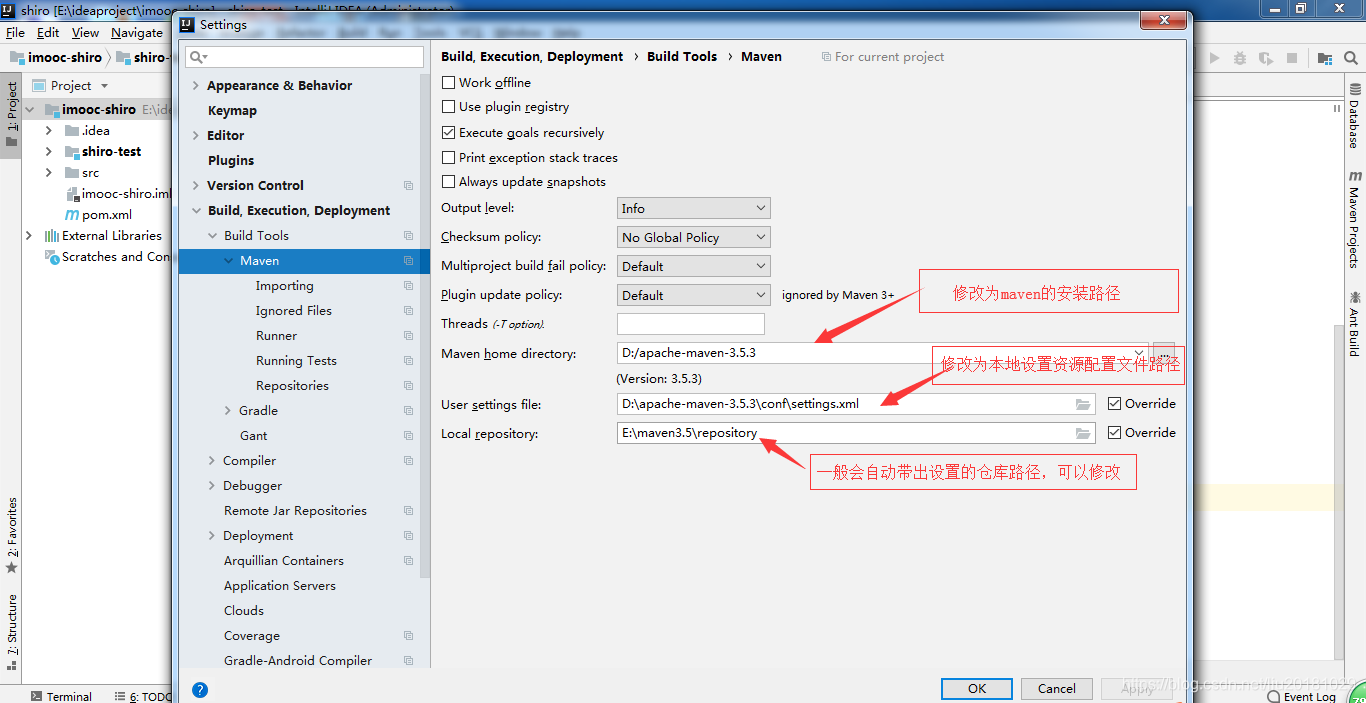The height and width of the screenshot is (703, 1366).
Task: Select Runner under Maven
Action: [276, 336]
